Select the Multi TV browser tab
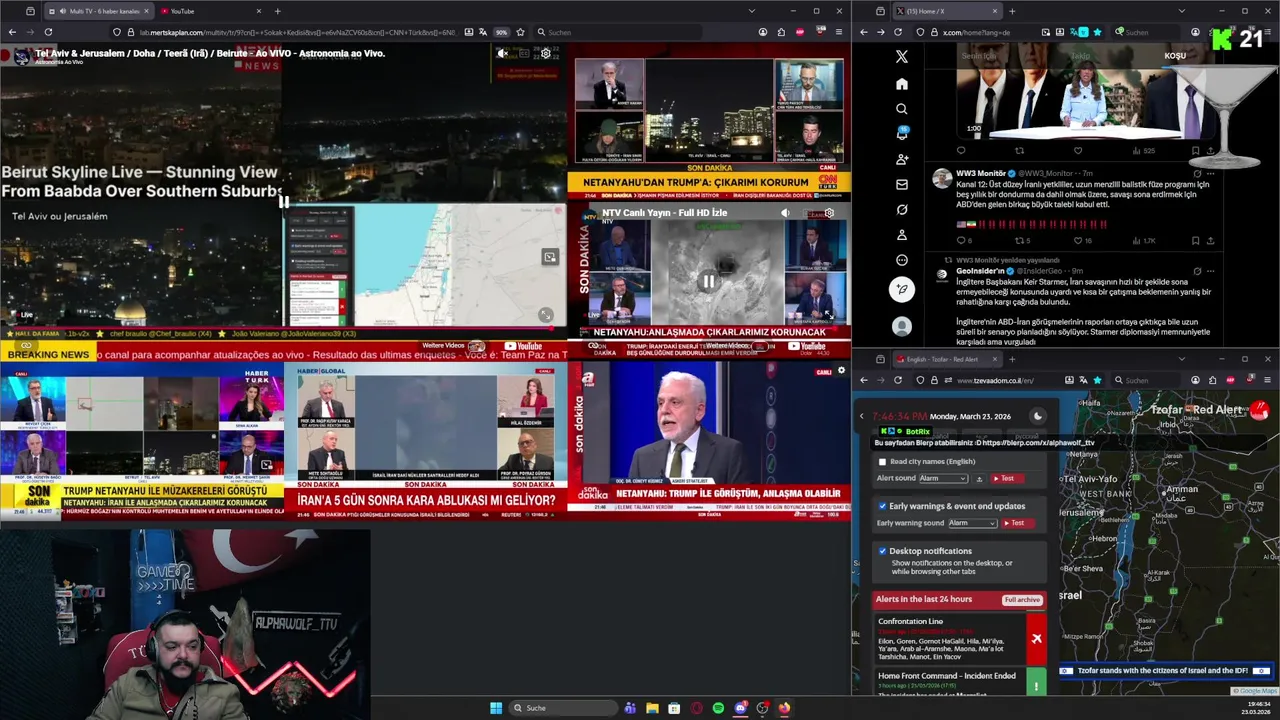The width and height of the screenshot is (1280, 720). (x=98, y=11)
